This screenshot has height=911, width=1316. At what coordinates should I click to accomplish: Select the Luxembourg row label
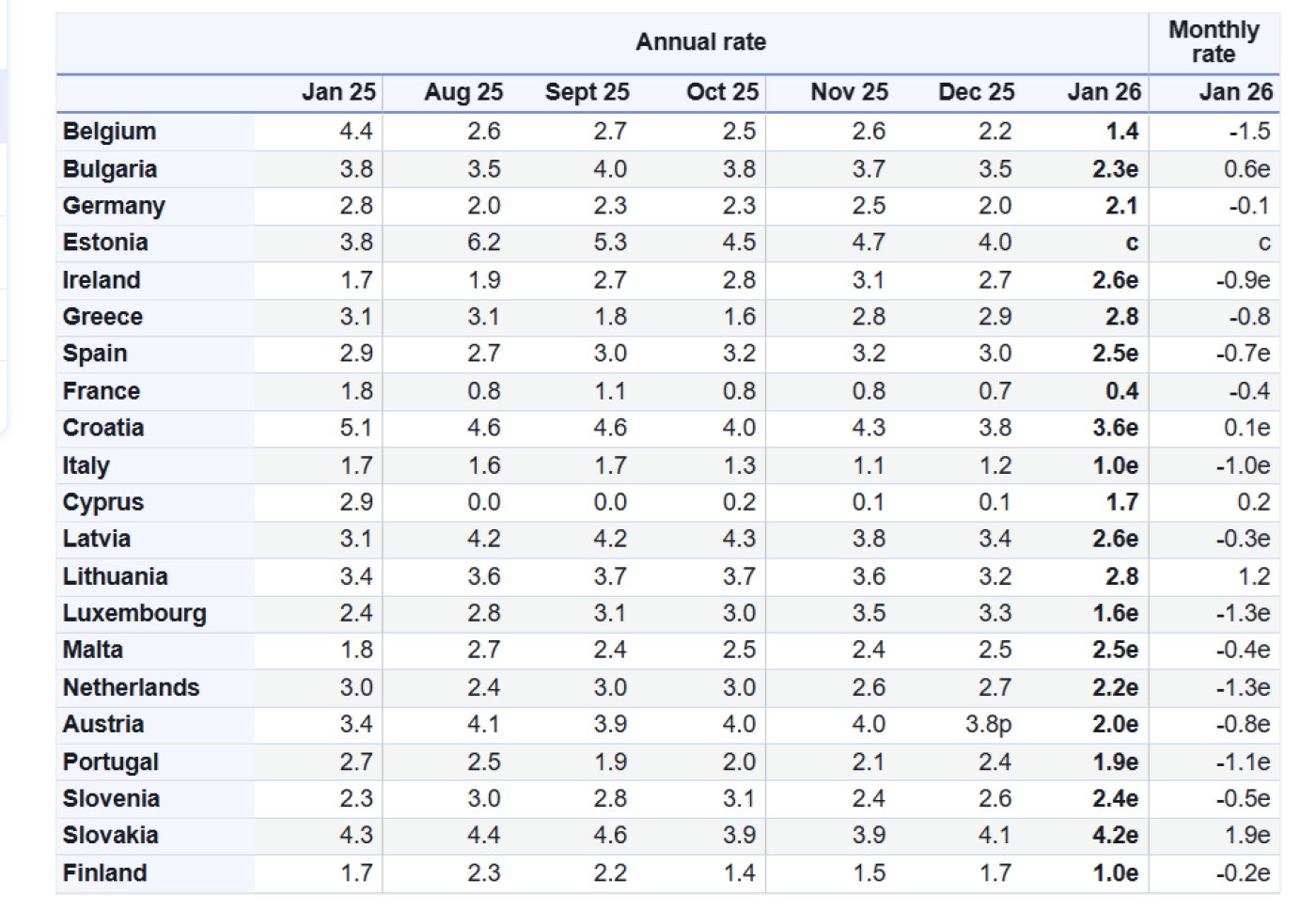tap(134, 614)
